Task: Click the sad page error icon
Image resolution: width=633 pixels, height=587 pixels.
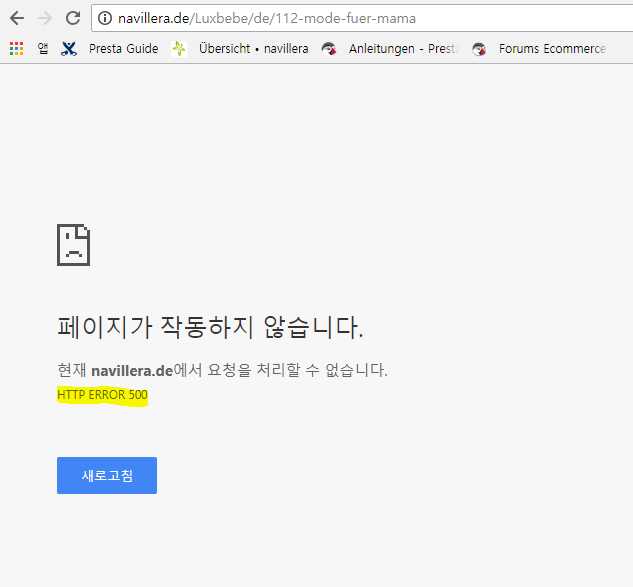Action: [73, 245]
